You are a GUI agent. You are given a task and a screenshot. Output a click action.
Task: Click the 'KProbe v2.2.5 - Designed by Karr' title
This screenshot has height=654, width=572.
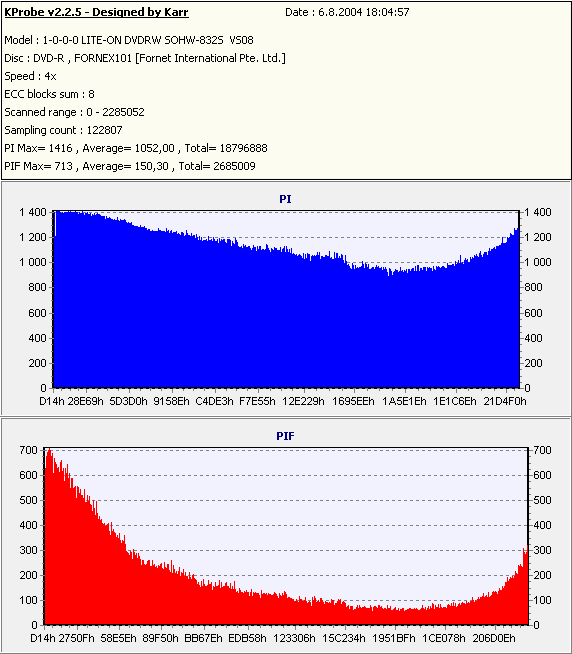pyautogui.click(x=96, y=13)
